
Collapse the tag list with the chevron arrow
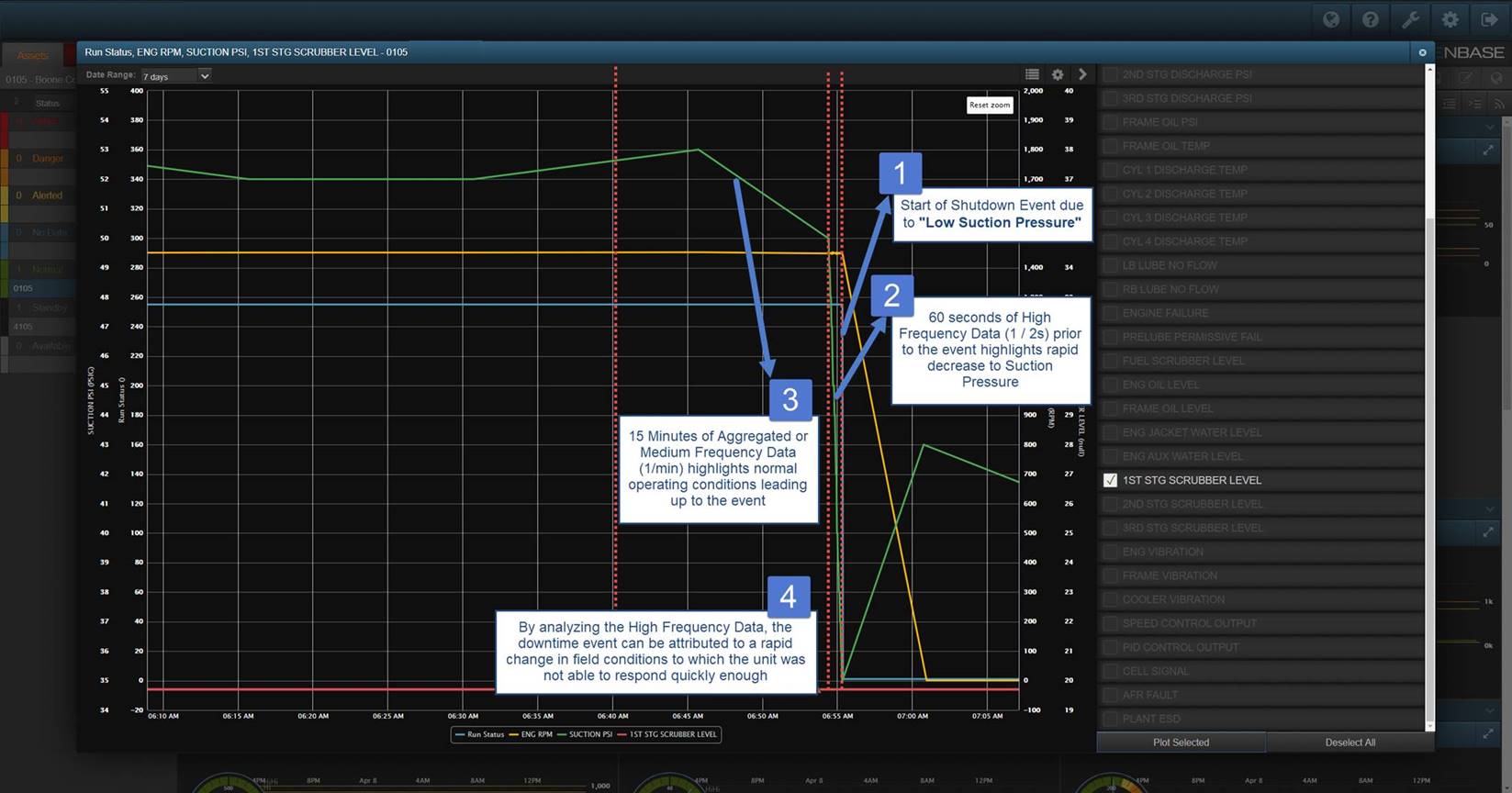tap(1082, 74)
